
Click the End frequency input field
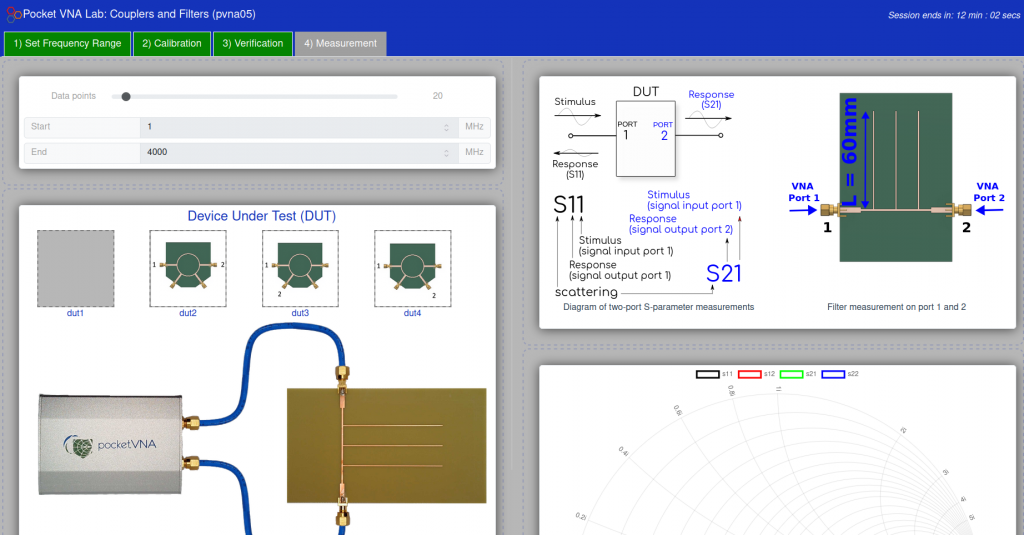point(300,152)
